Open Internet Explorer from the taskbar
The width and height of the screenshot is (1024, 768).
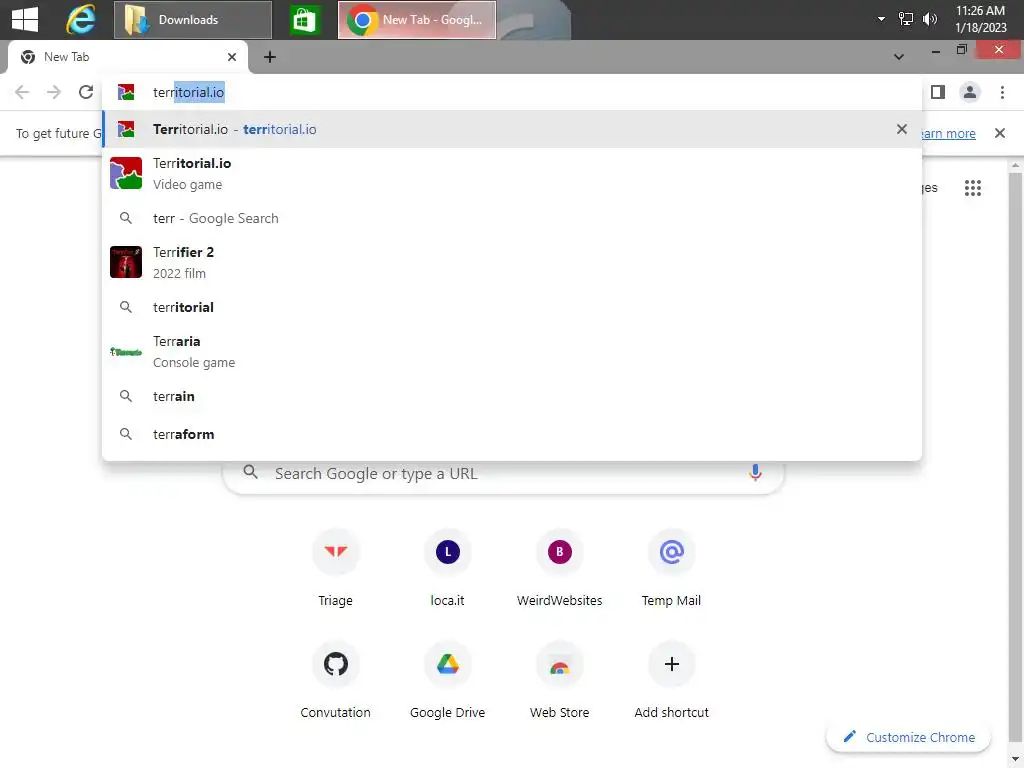pos(81,20)
